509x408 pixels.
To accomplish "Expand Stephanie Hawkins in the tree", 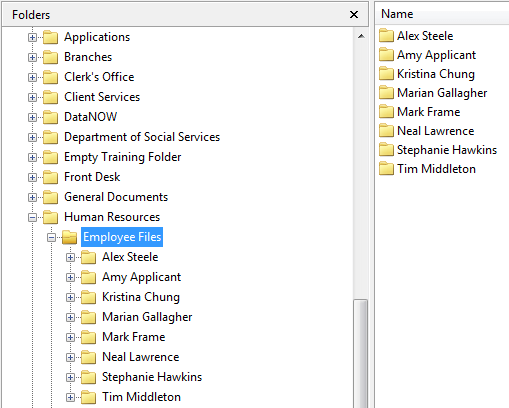I will [x=70, y=377].
